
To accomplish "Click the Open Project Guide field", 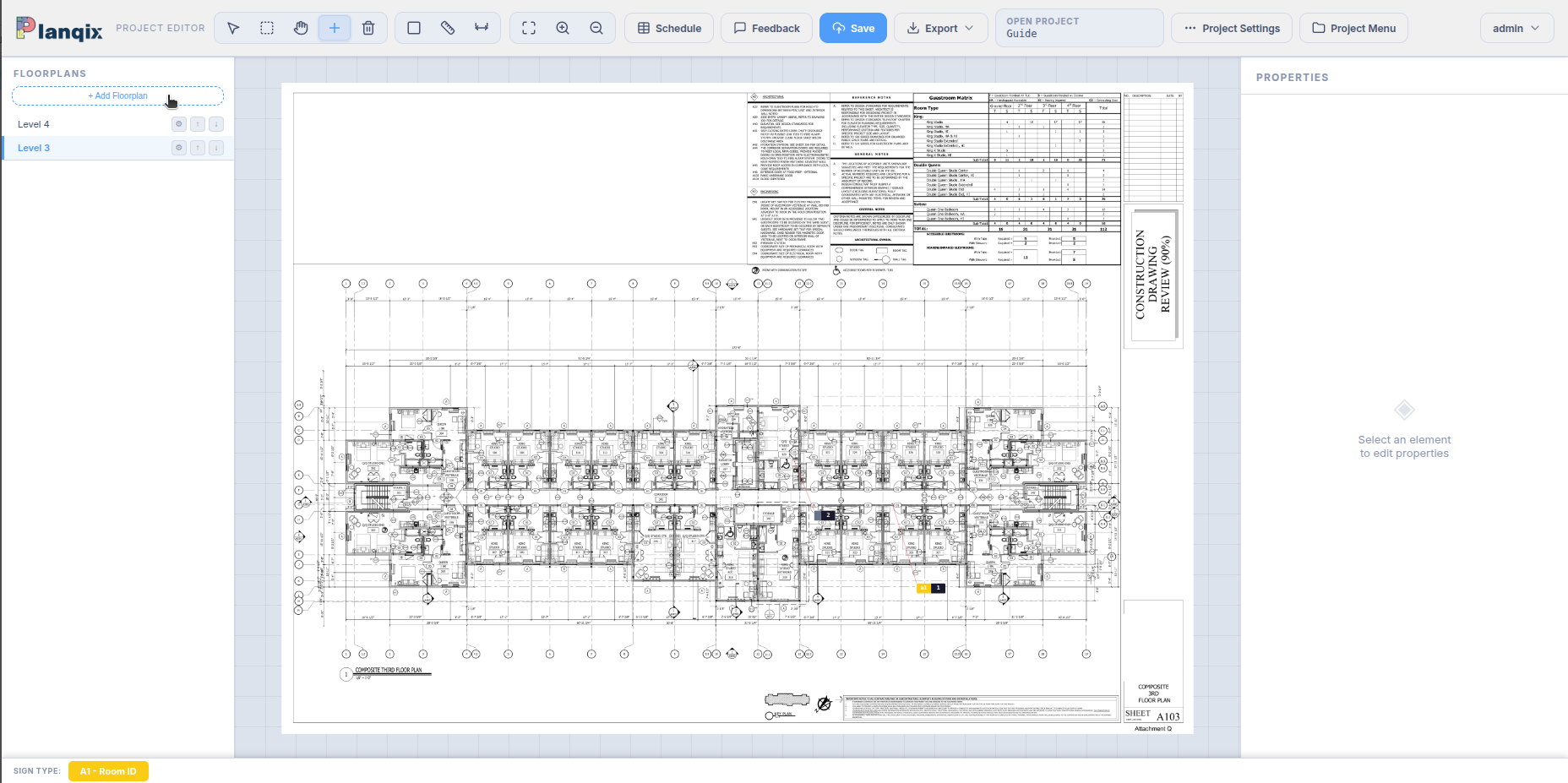I will coord(1080,28).
